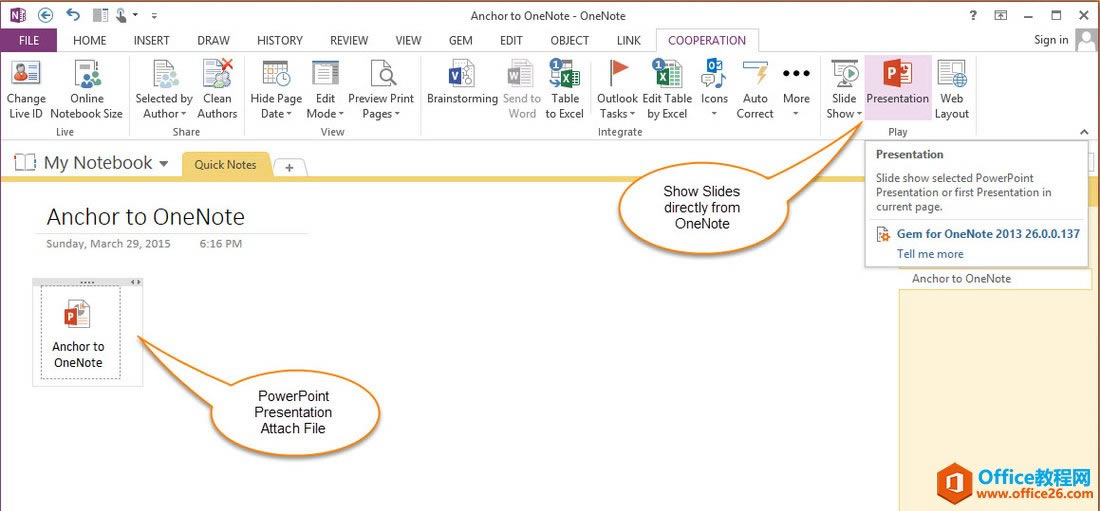This screenshot has height=511, width=1100.
Task: Expand the My Notebook dropdown arrow
Action: point(163,164)
